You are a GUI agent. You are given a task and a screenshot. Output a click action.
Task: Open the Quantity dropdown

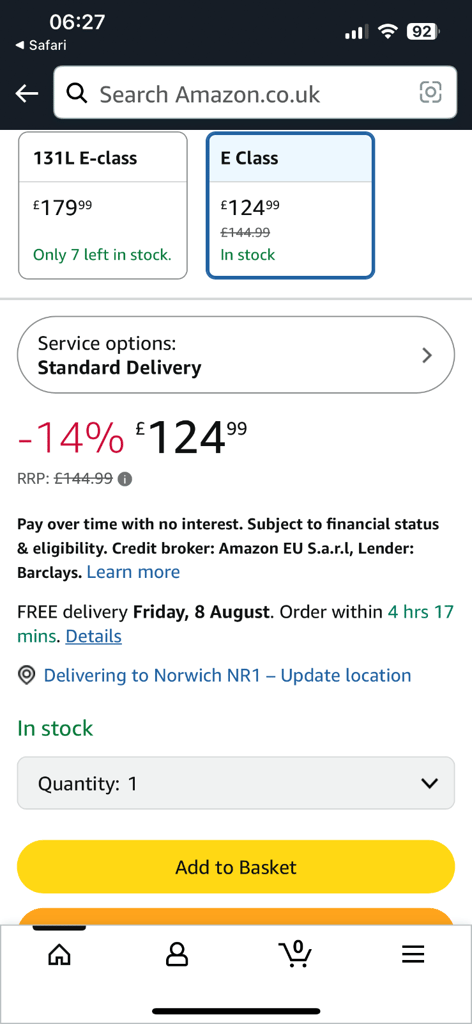pos(236,783)
